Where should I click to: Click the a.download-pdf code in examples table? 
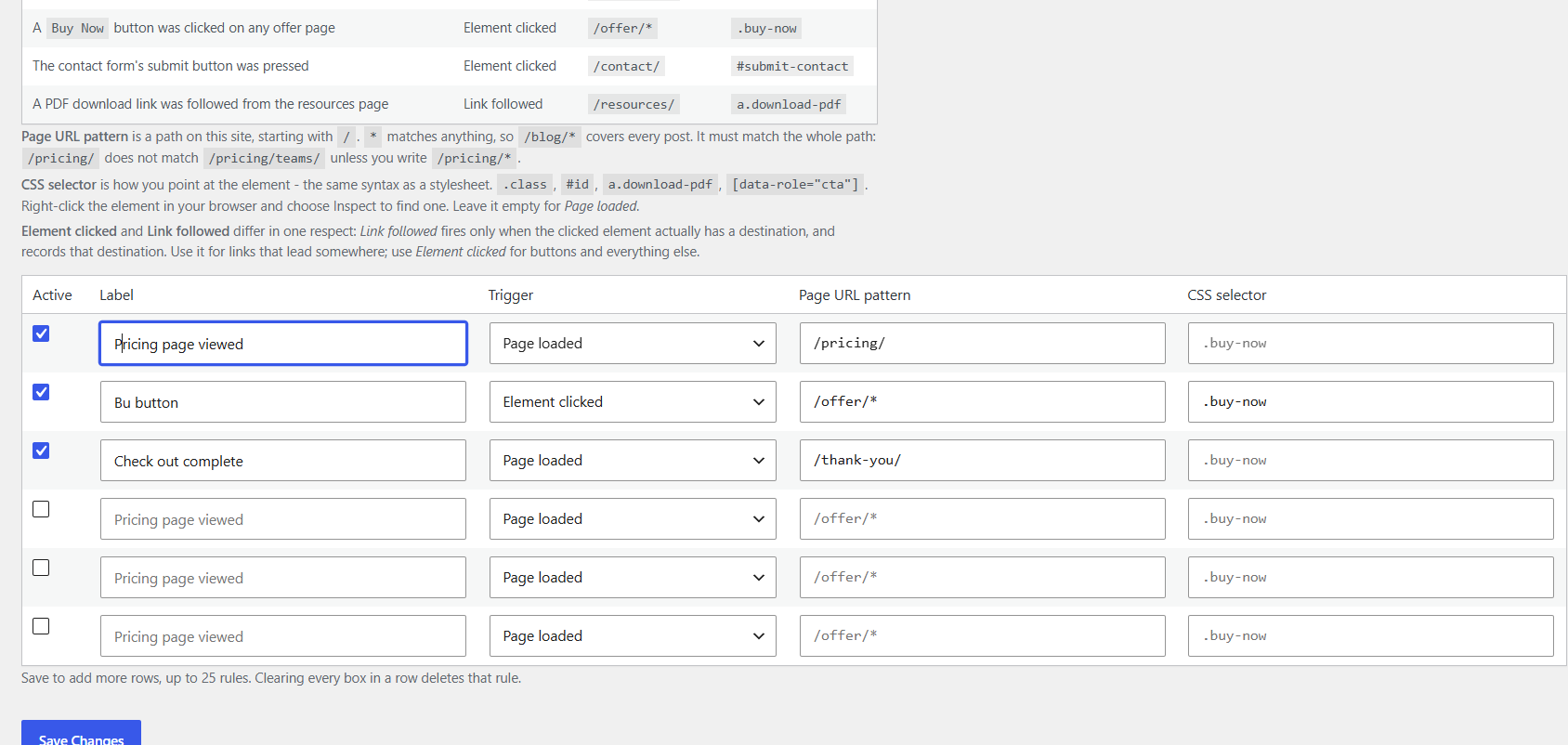coord(789,104)
